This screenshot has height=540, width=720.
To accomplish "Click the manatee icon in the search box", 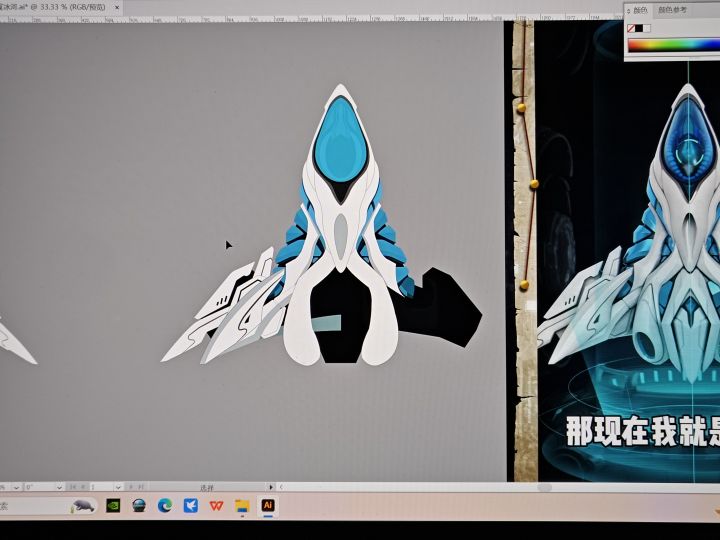I will [84, 506].
